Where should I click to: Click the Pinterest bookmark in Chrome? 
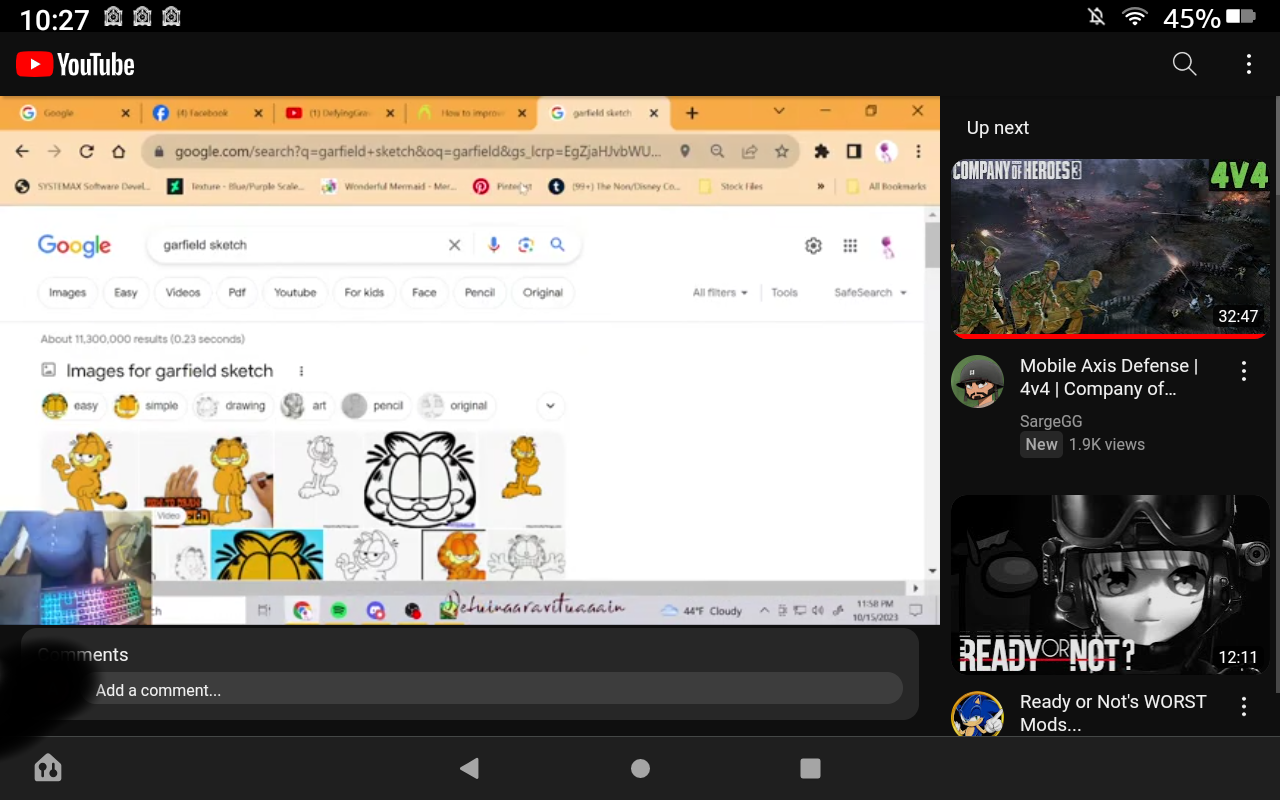click(502, 186)
